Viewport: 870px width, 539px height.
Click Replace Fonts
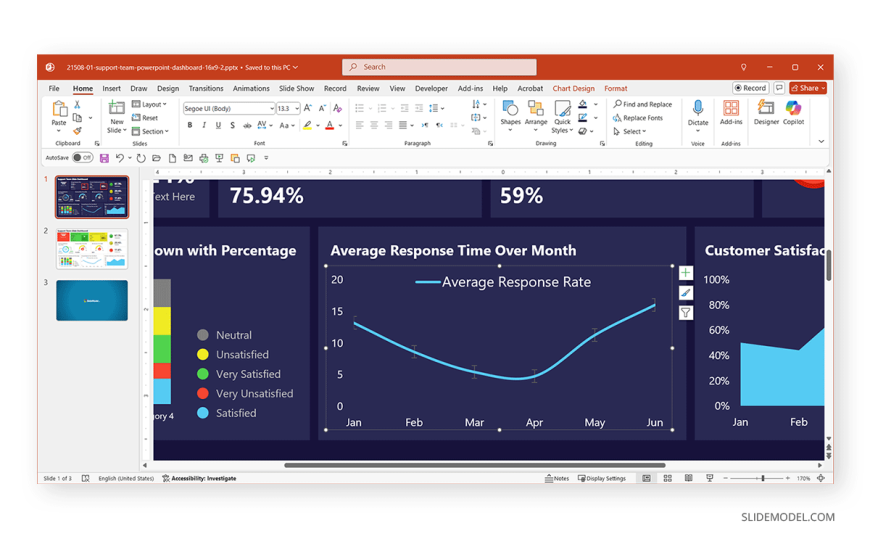tap(638, 118)
